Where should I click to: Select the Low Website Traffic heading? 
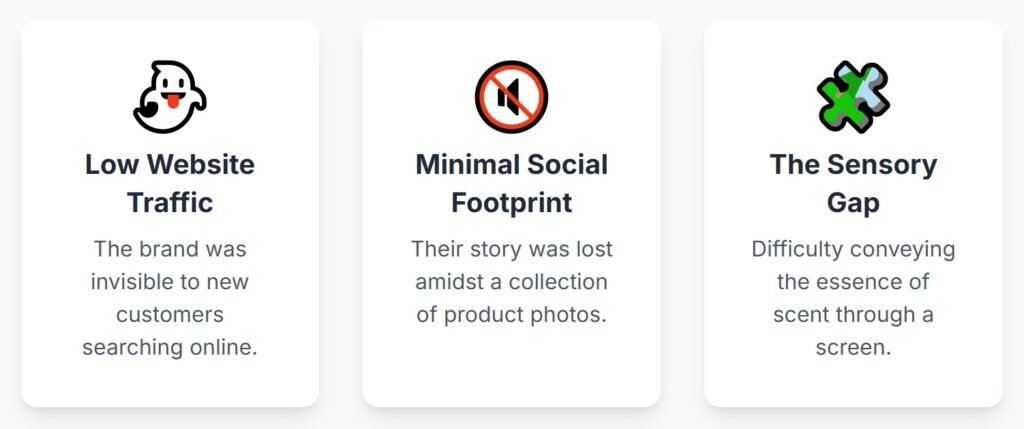click(x=170, y=183)
